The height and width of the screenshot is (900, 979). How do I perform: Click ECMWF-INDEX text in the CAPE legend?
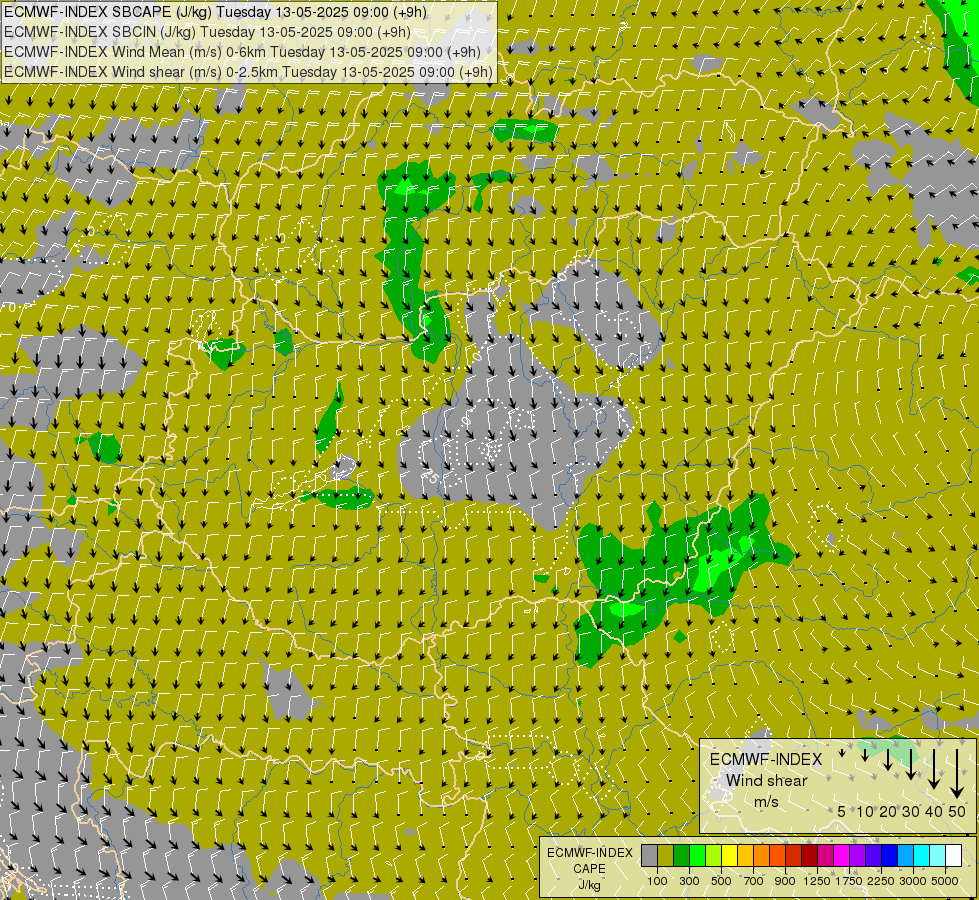pos(589,853)
